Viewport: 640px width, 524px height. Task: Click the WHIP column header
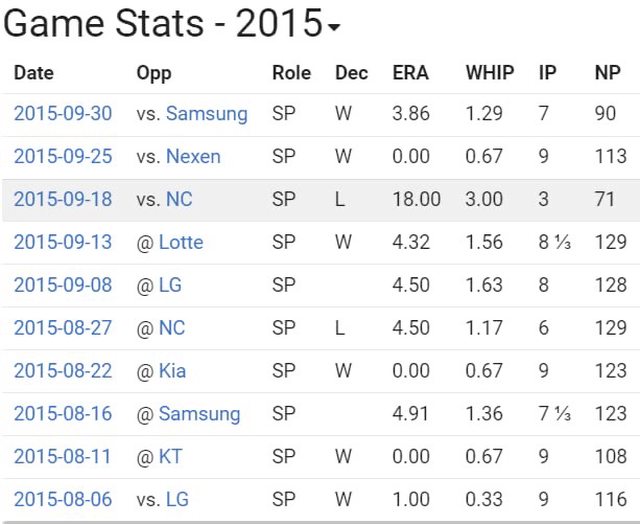click(x=489, y=73)
